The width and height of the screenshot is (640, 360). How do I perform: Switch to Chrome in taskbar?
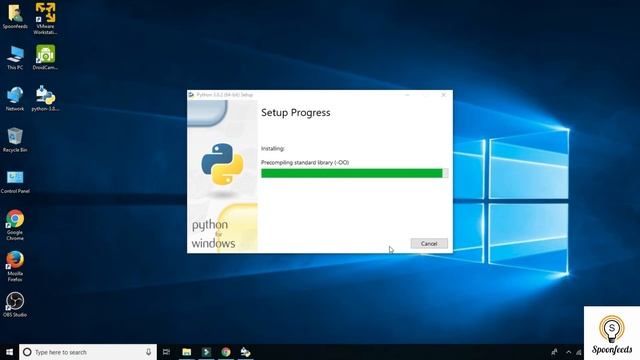coord(226,352)
